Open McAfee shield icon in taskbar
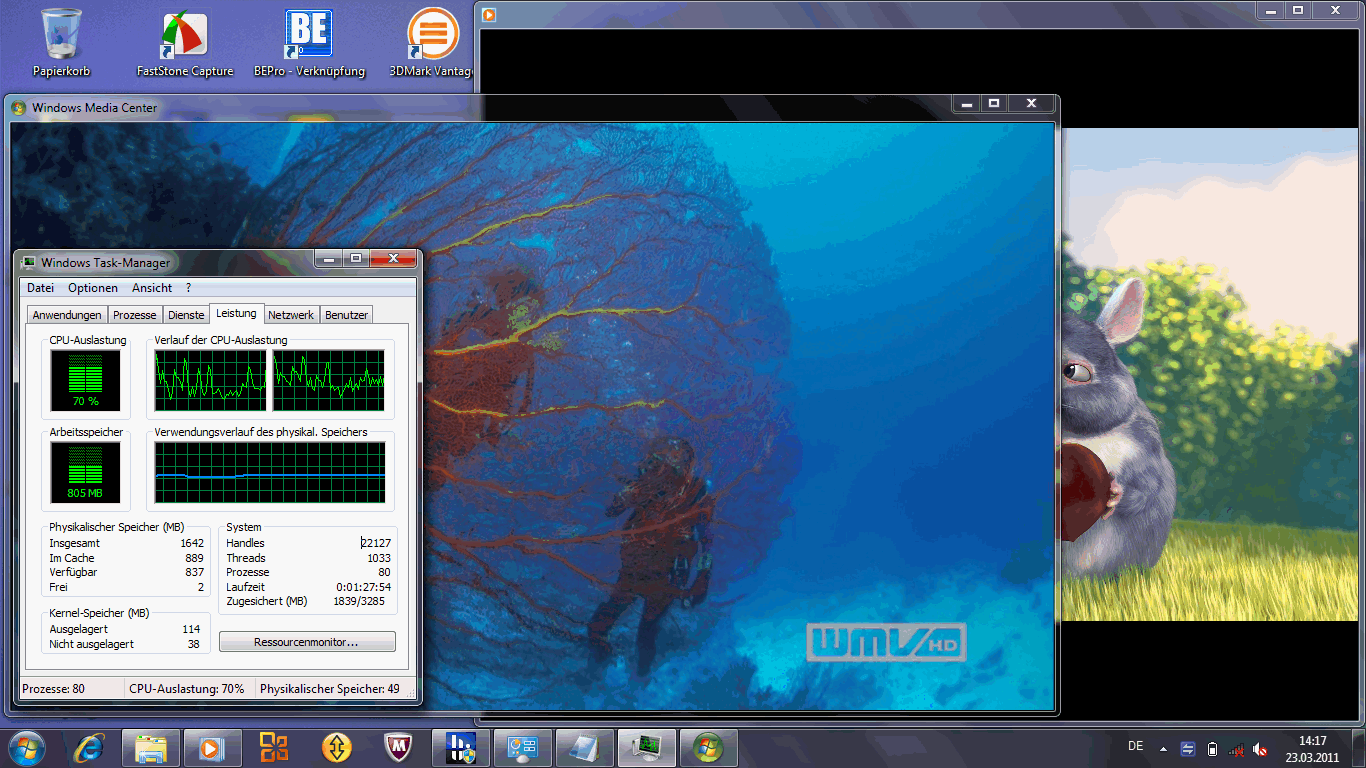Screen dimensions: 1366x768 pos(399,748)
